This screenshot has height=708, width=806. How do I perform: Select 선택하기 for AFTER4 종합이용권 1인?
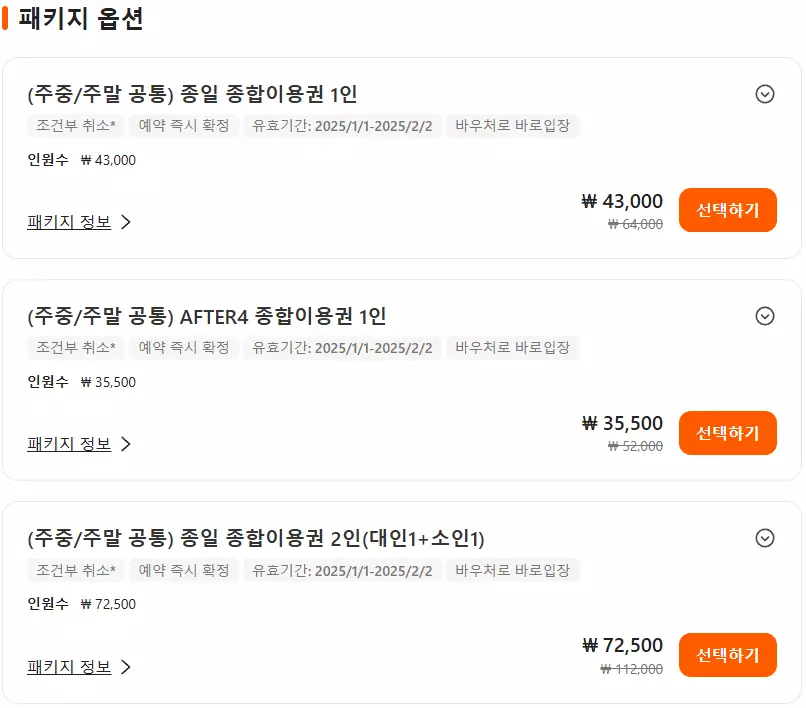(728, 432)
